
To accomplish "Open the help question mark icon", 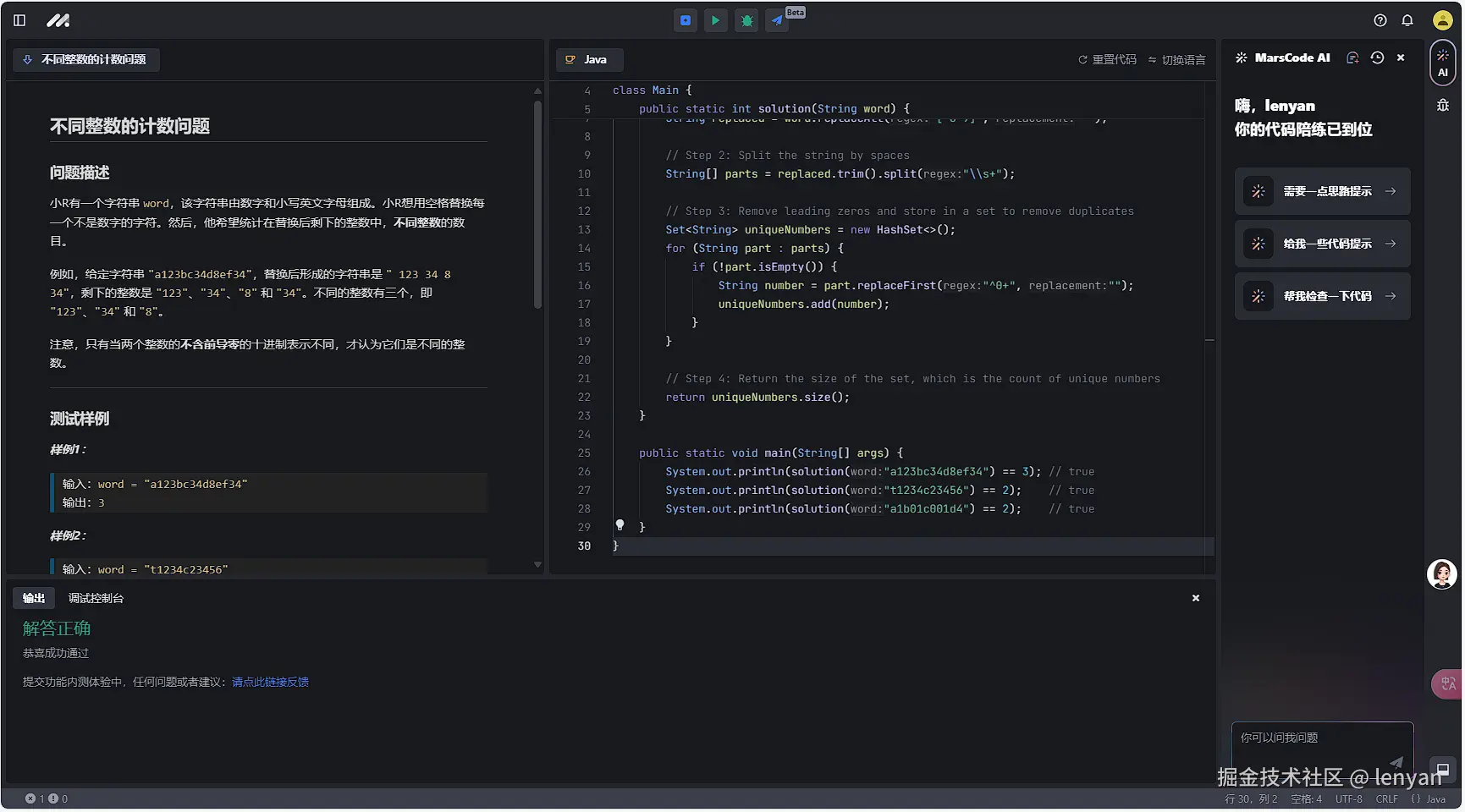I will [1380, 20].
